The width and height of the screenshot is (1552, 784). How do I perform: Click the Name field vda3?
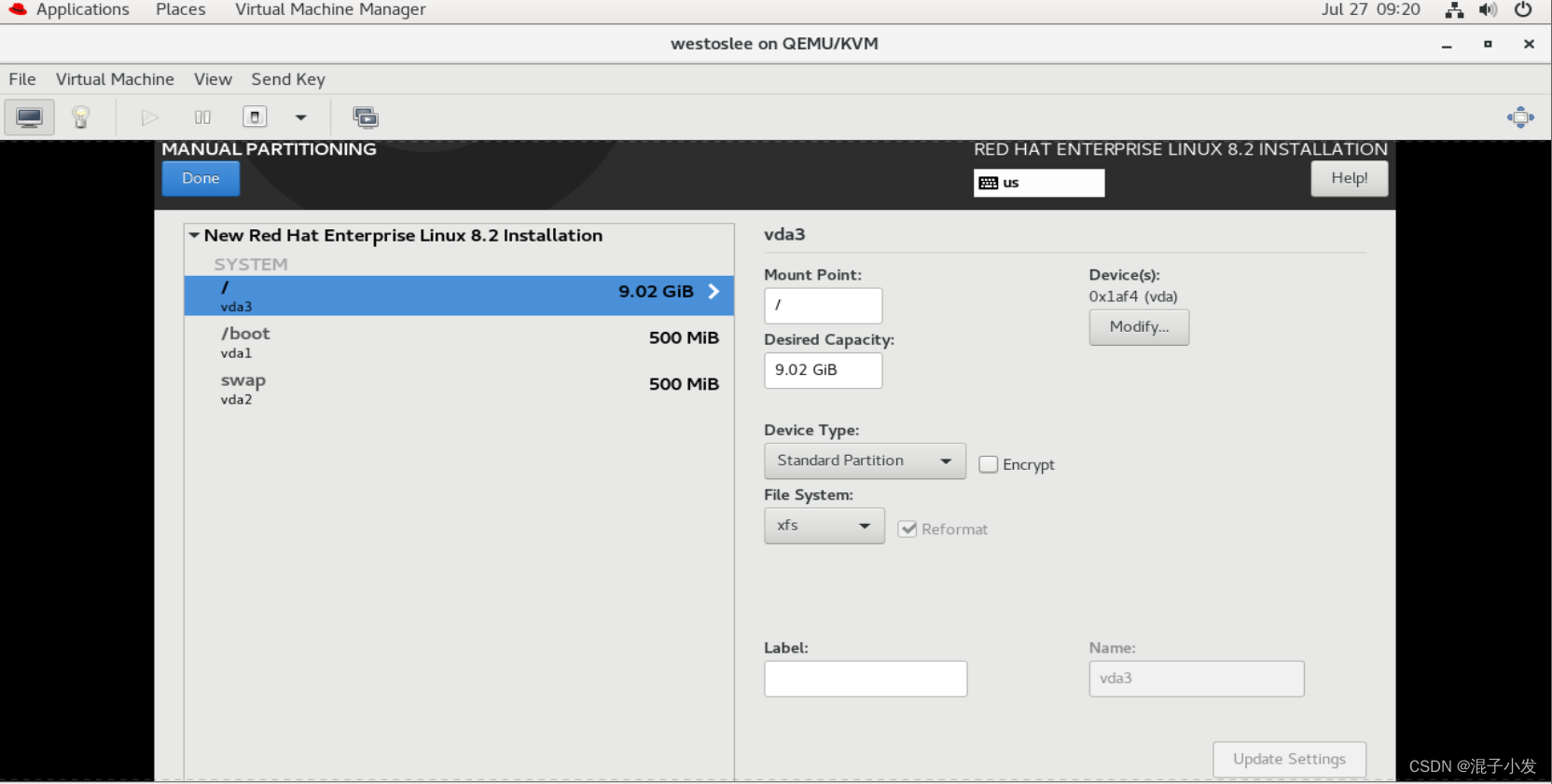(x=1197, y=679)
